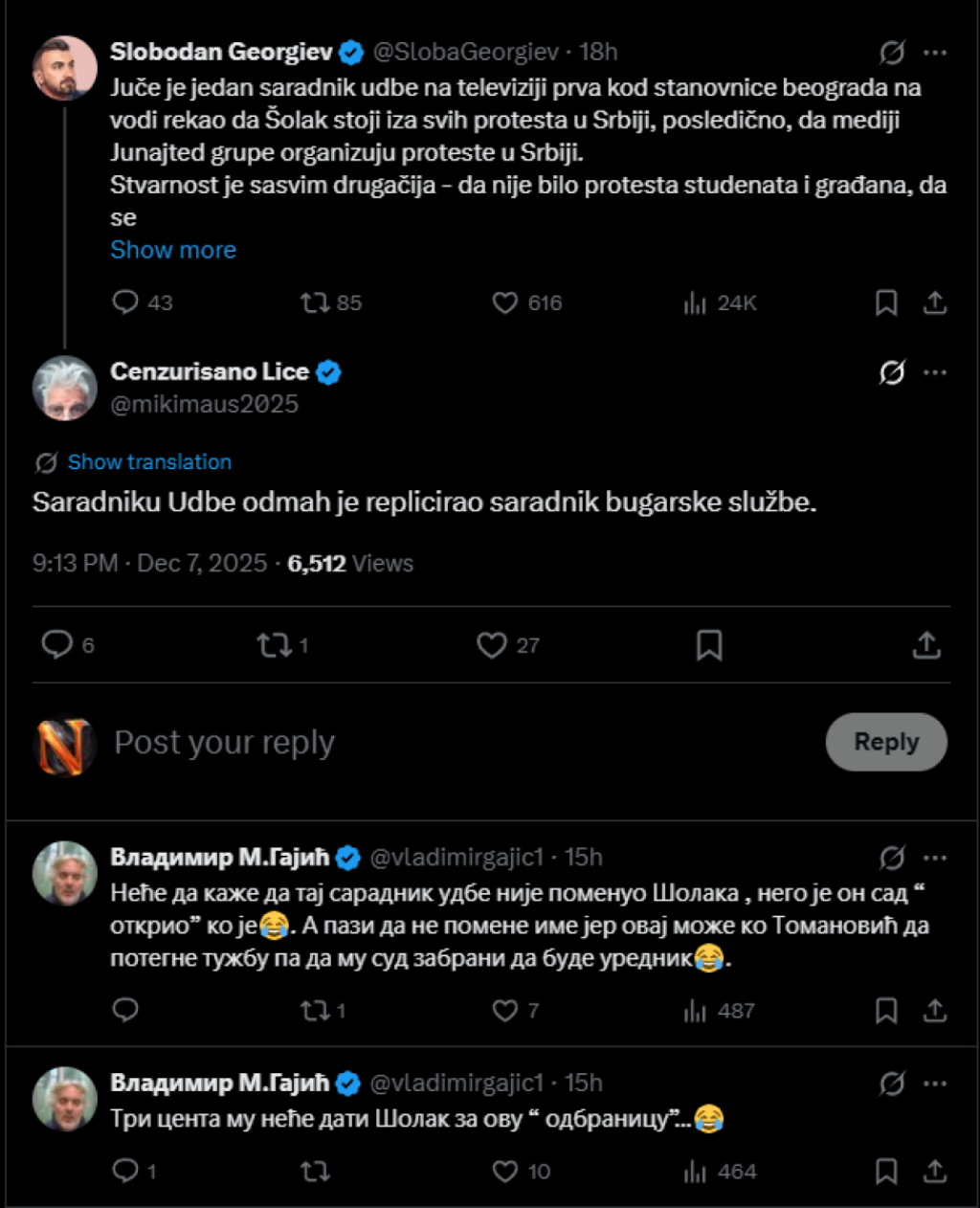Share the main Cenzurisano Lice post

(x=925, y=645)
